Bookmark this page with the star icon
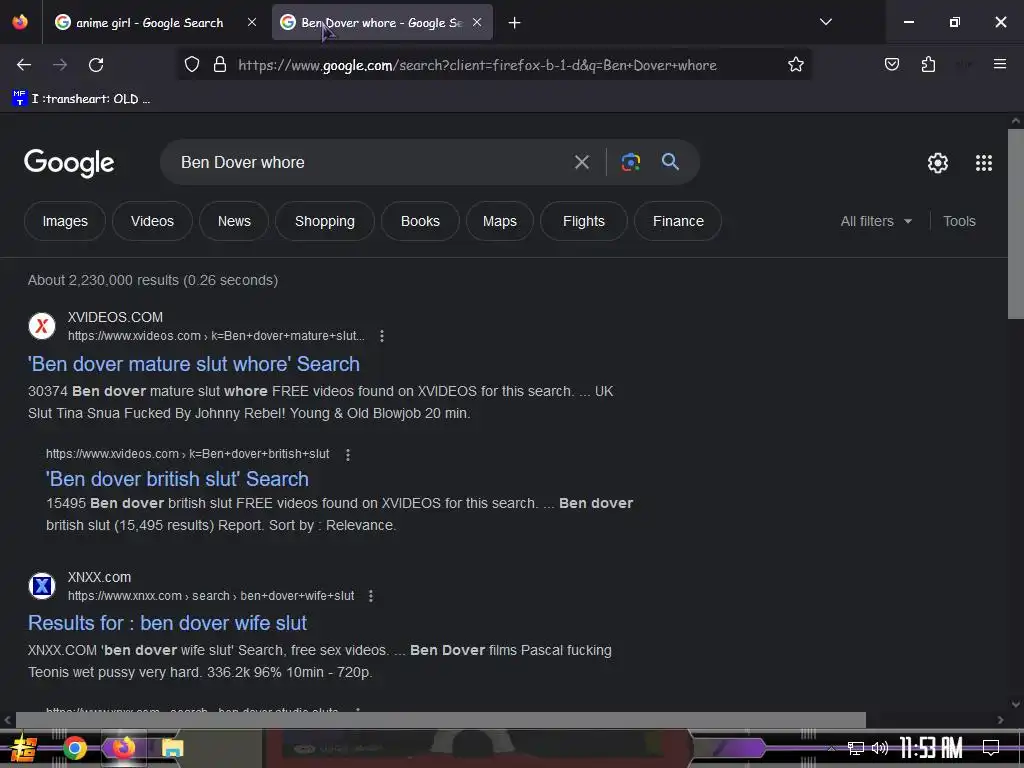Viewport: 1024px width, 768px height. point(795,65)
